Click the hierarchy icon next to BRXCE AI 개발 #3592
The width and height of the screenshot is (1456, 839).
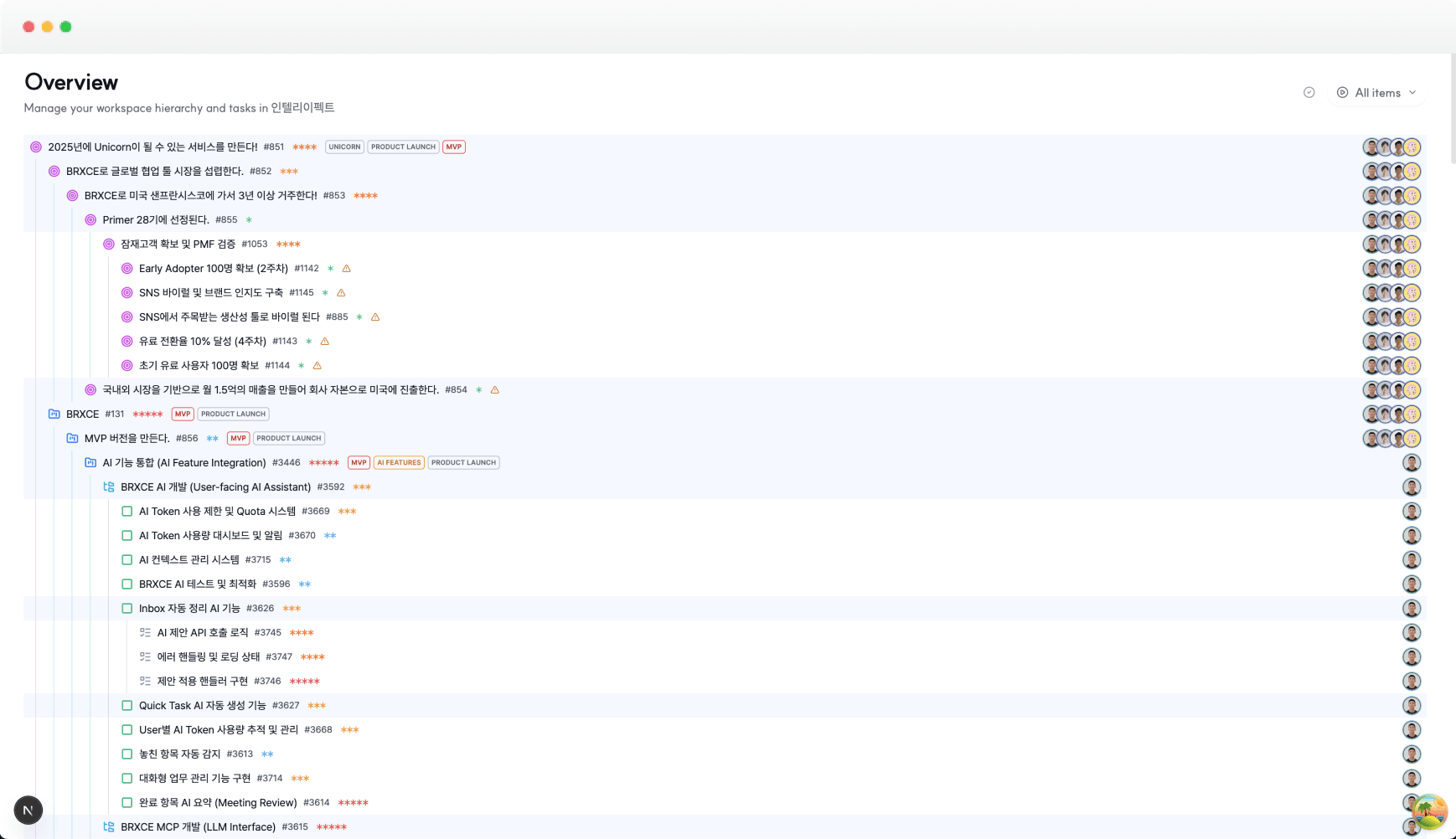point(108,486)
